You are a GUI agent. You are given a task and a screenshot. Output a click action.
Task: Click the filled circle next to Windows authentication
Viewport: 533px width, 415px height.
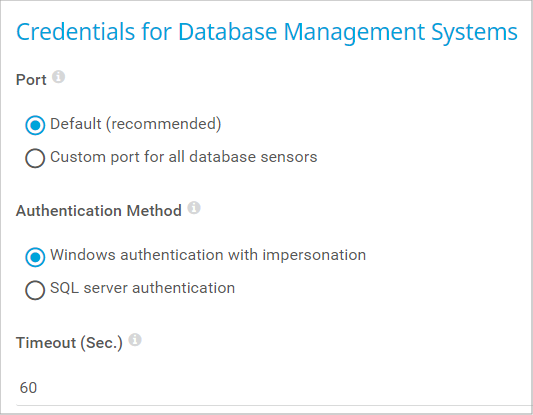35,257
